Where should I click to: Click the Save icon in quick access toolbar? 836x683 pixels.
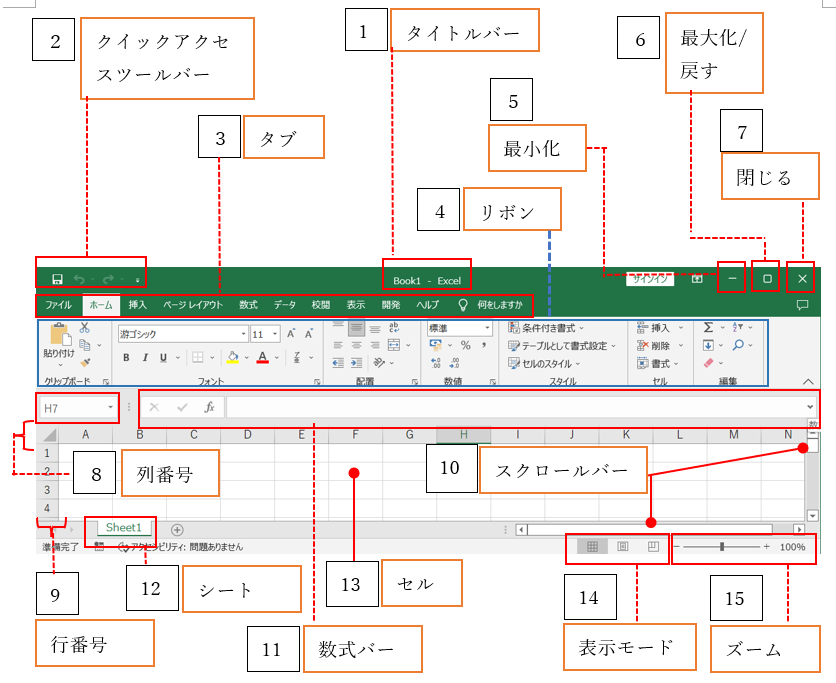click(x=57, y=280)
